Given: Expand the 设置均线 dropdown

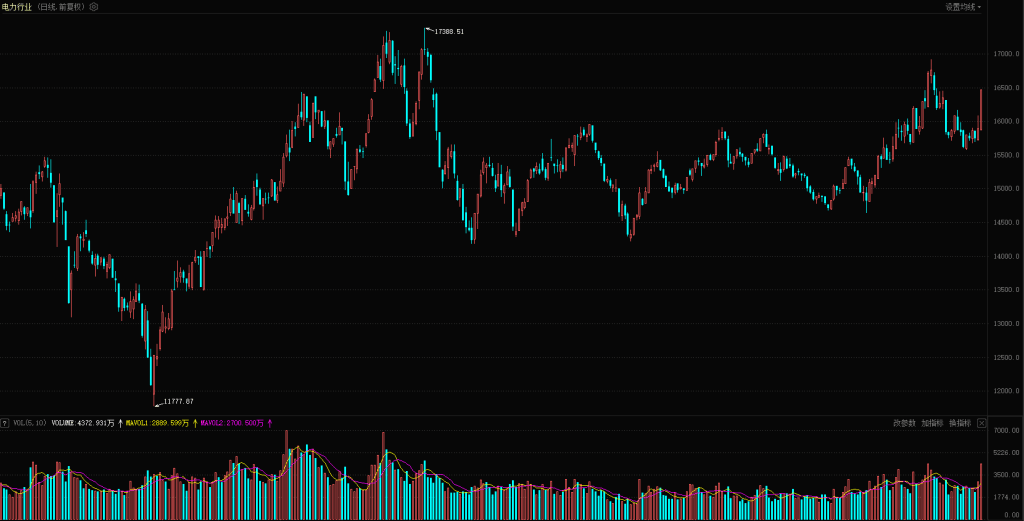Looking at the screenshot, I should coord(963,7).
